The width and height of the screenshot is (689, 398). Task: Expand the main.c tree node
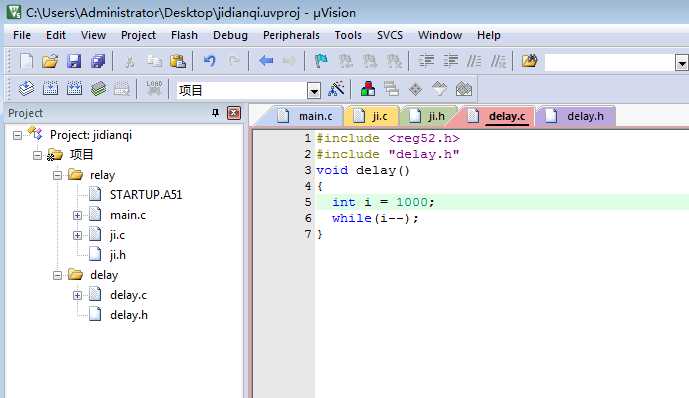(77, 215)
